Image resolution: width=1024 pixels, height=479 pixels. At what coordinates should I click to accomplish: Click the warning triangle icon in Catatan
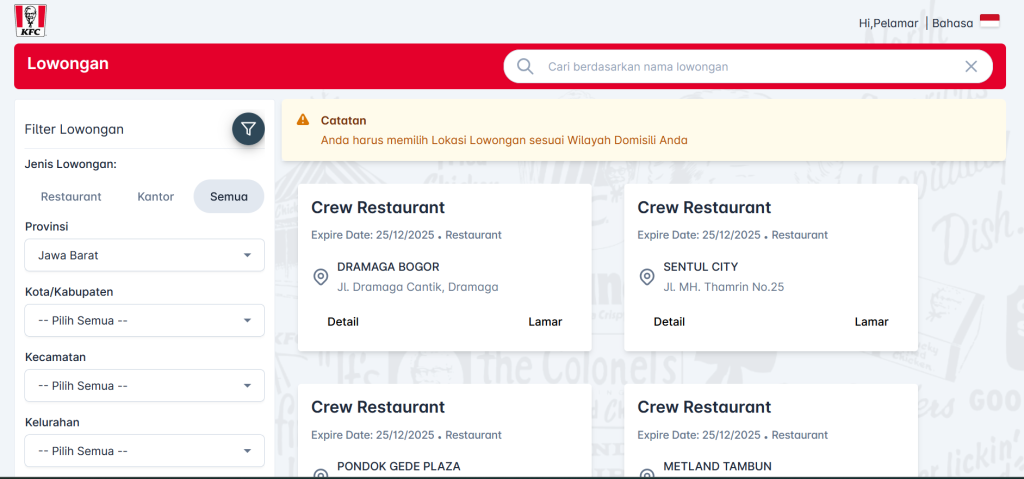(303, 121)
